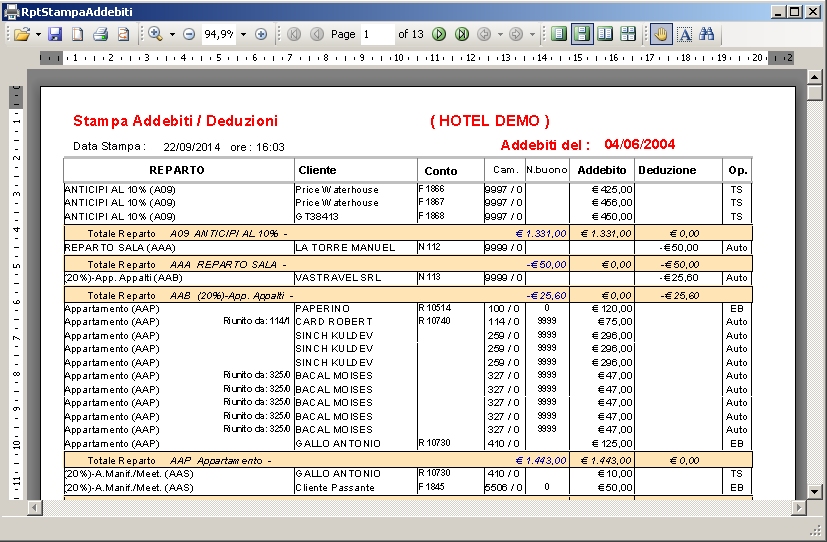Select the hand pan tool
Image resolution: width=827 pixels, height=542 pixels.
point(661,34)
